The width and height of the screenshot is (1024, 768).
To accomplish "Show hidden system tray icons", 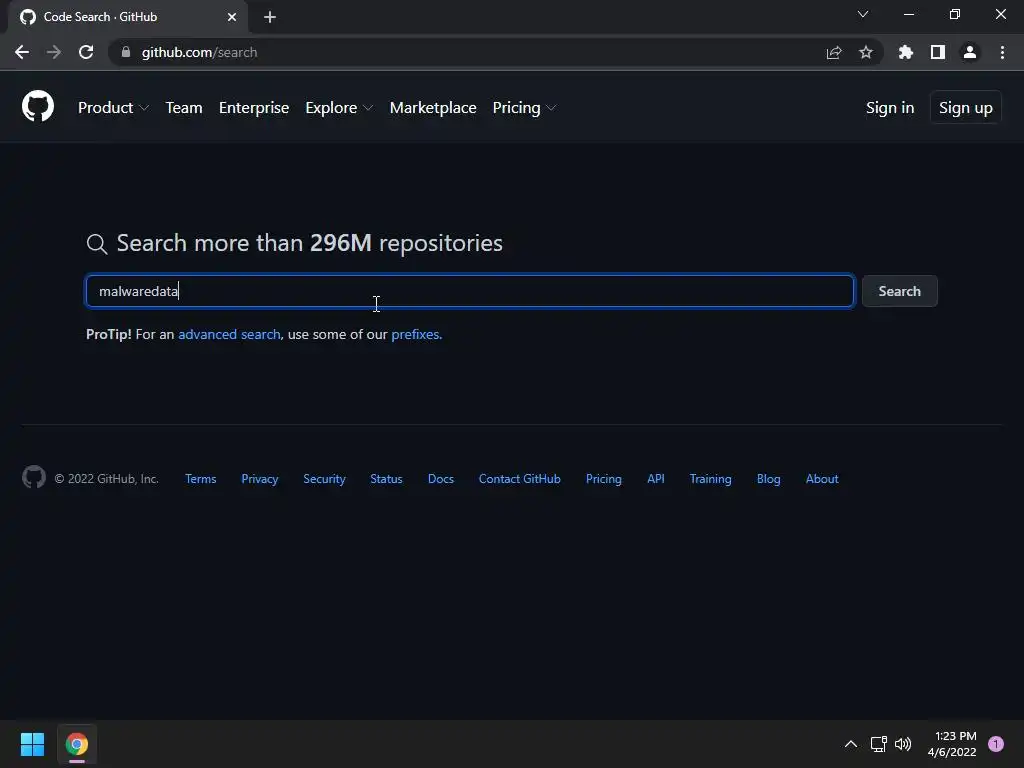I will coord(850,744).
